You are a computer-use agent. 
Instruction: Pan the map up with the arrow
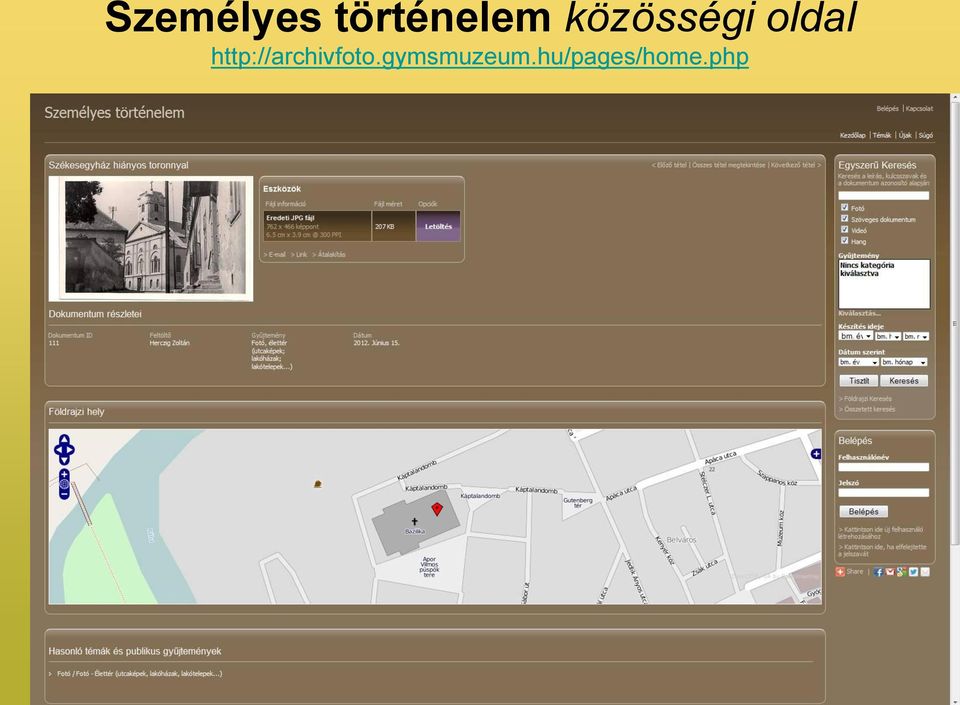tap(64, 439)
